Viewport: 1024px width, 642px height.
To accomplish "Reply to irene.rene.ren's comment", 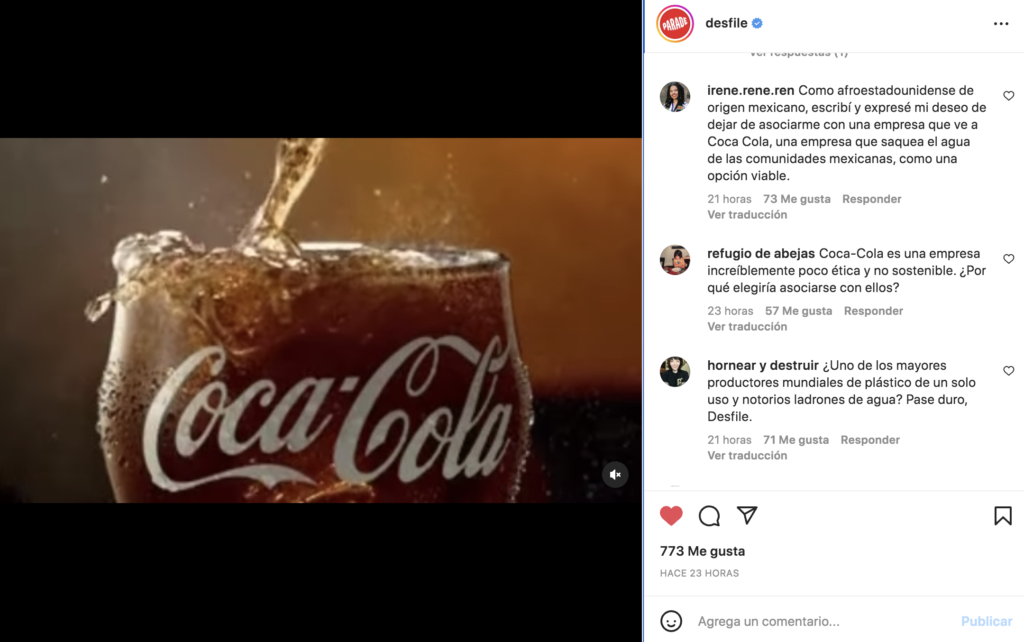I will tap(871, 199).
